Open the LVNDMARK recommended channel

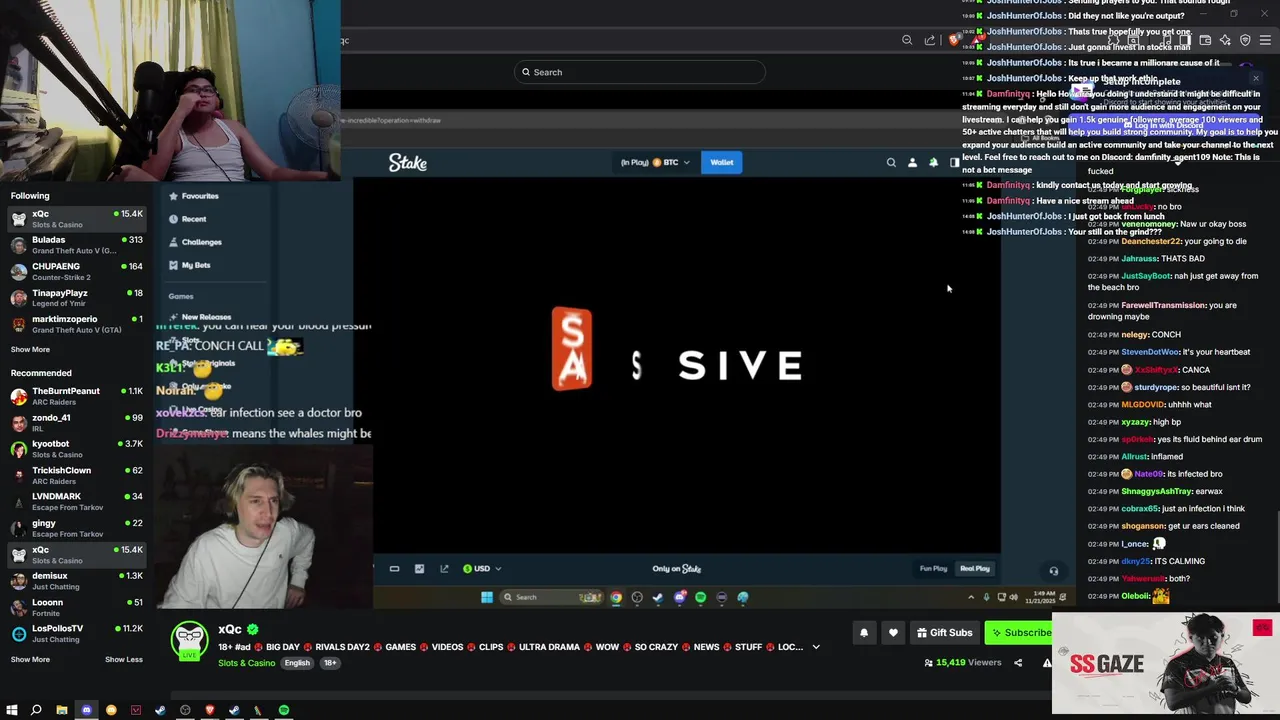[x=77, y=501]
